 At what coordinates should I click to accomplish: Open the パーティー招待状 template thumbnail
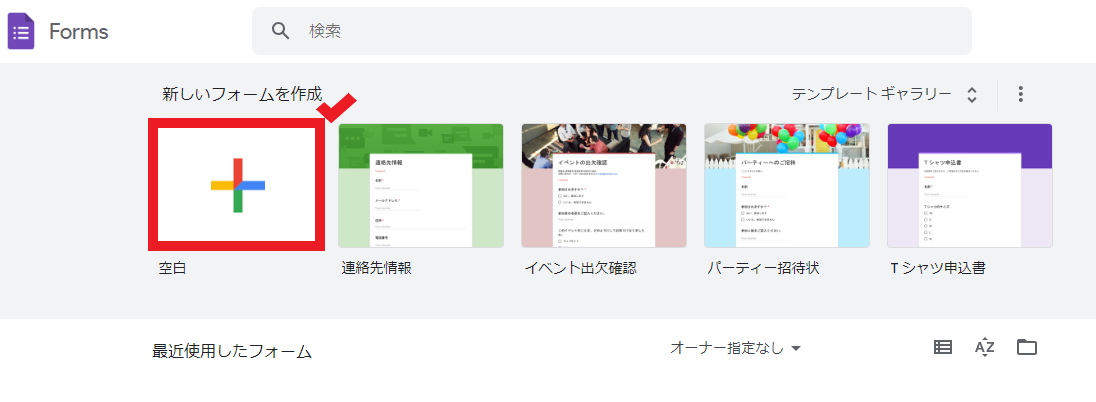787,185
